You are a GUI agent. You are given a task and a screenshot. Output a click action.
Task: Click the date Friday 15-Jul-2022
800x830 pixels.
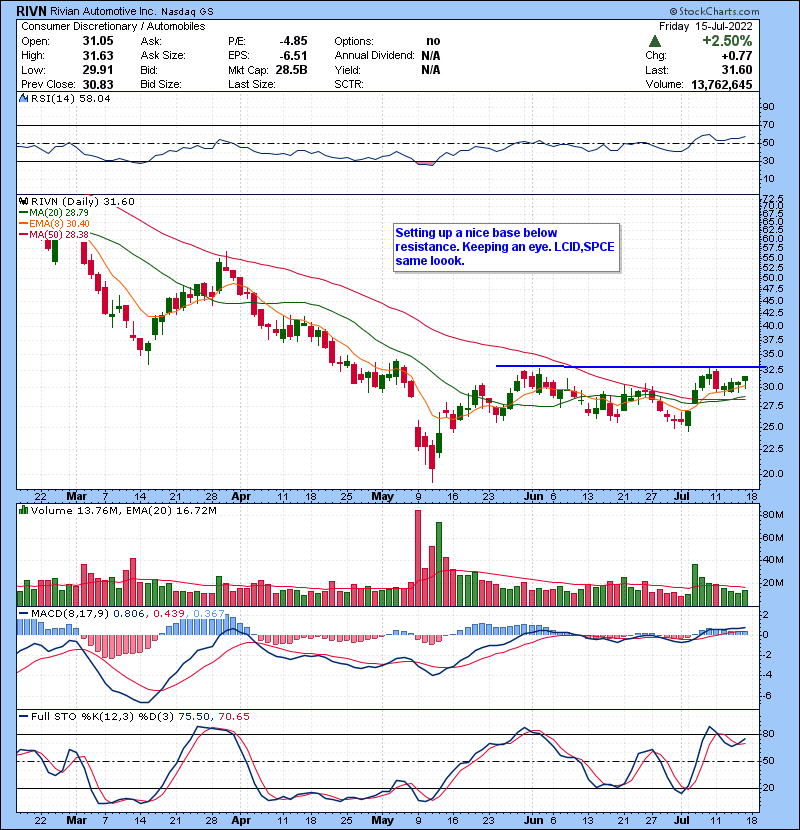click(x=705, y=26)
